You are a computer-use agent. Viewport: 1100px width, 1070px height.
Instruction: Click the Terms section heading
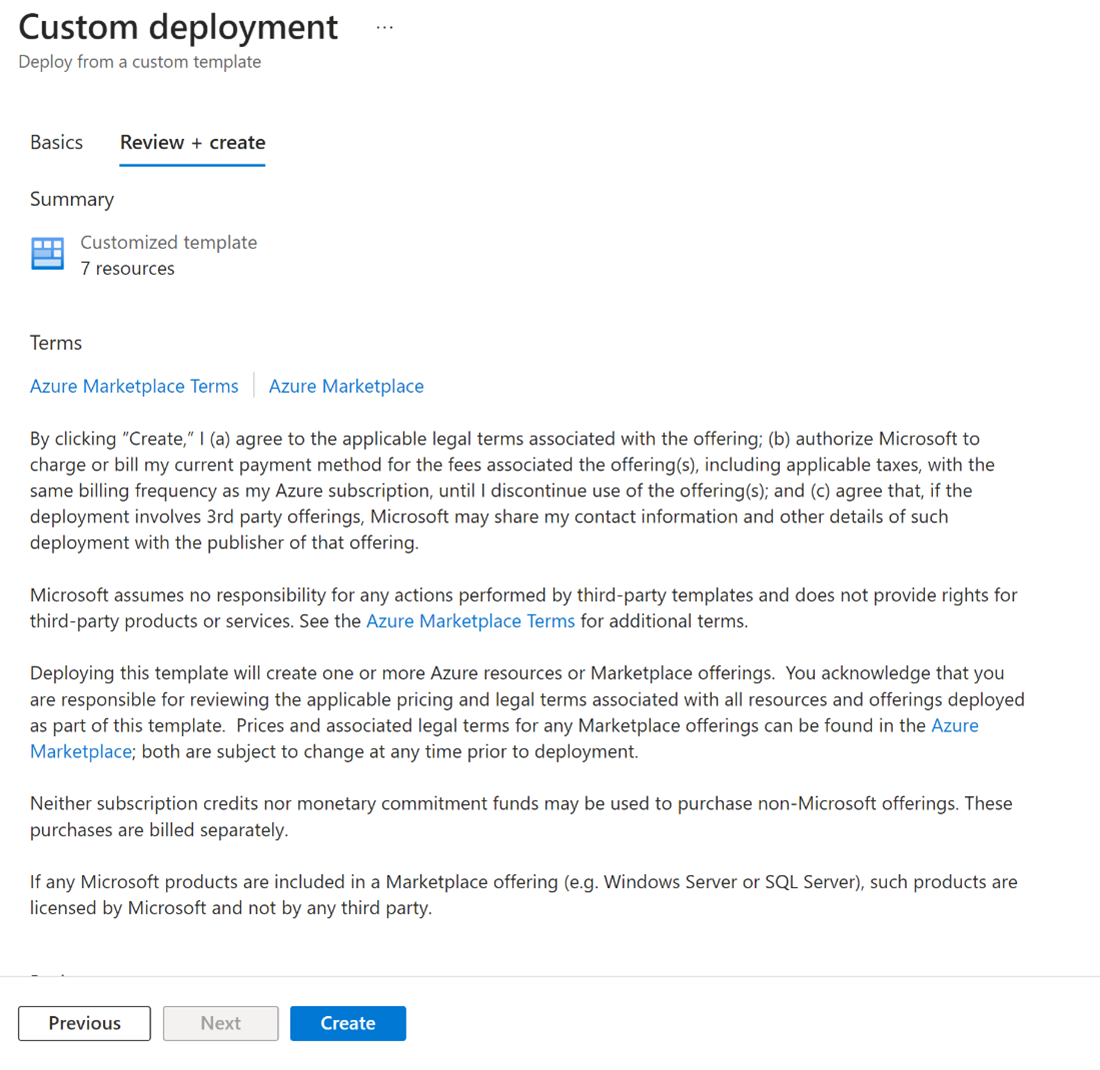[55, 342]
